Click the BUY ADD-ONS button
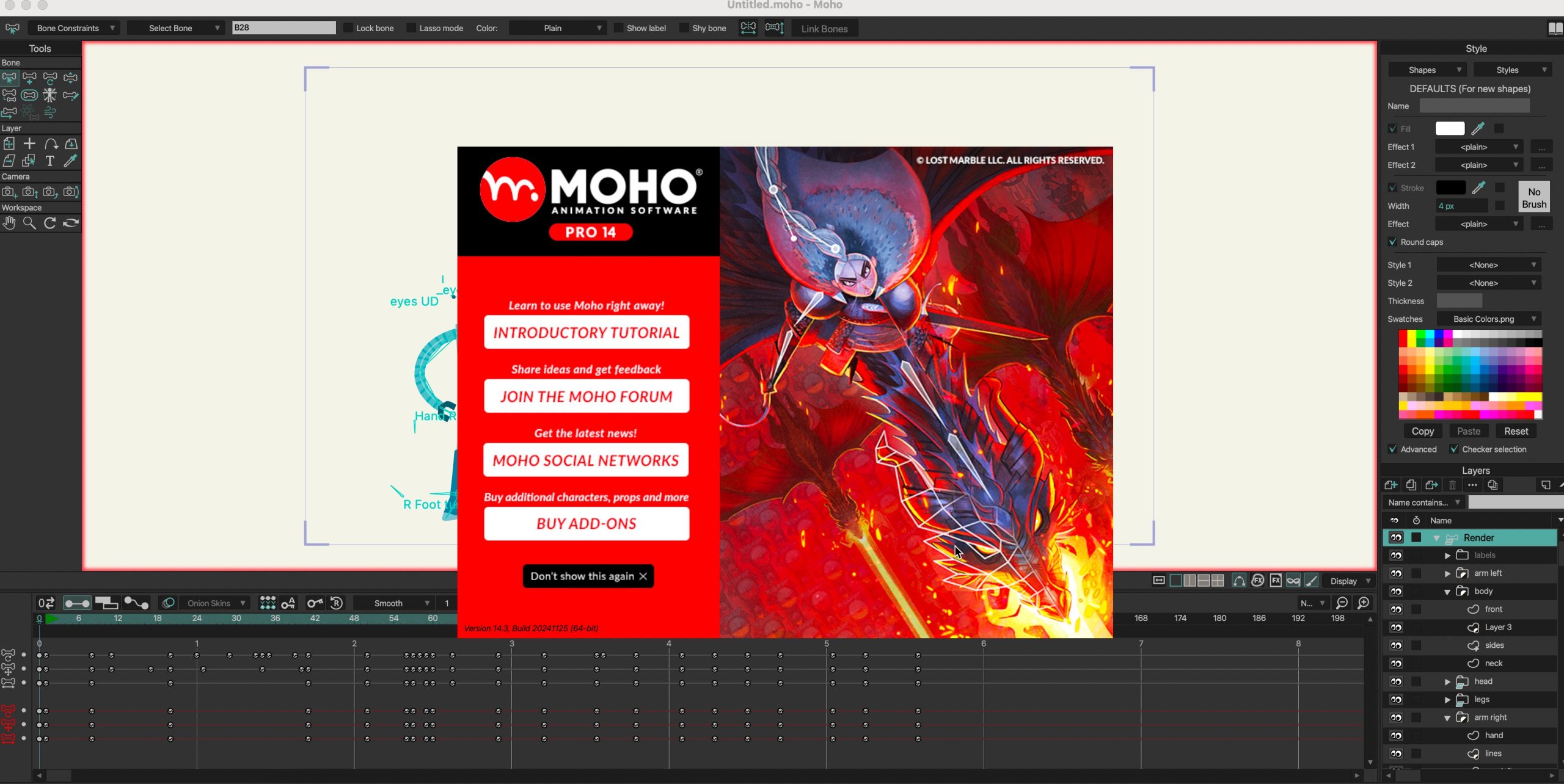 [x=586, y=524]
